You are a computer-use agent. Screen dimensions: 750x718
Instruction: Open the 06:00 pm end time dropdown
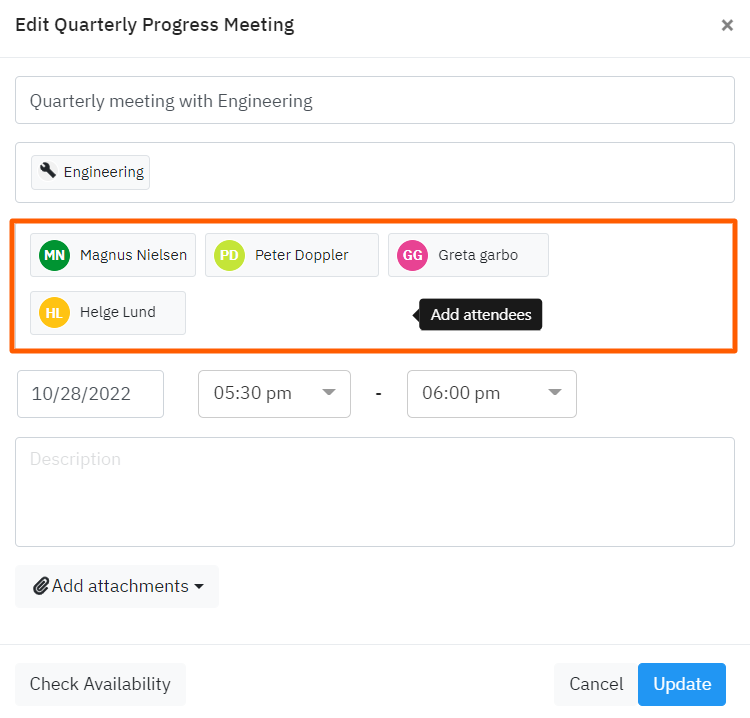(491, 393)
